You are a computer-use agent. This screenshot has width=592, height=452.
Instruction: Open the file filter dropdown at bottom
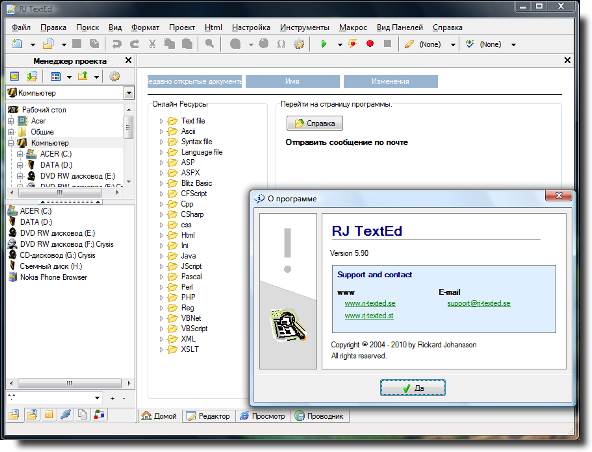click(x=97, y=398)
